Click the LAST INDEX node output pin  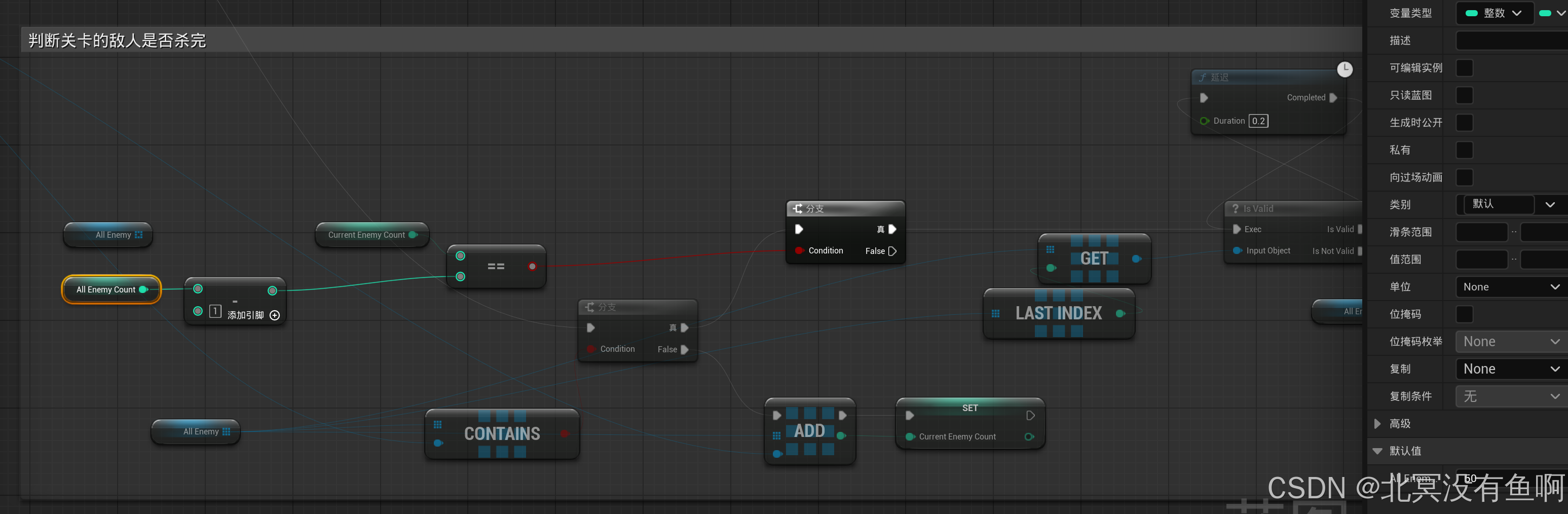click(x=1120, y=314)
